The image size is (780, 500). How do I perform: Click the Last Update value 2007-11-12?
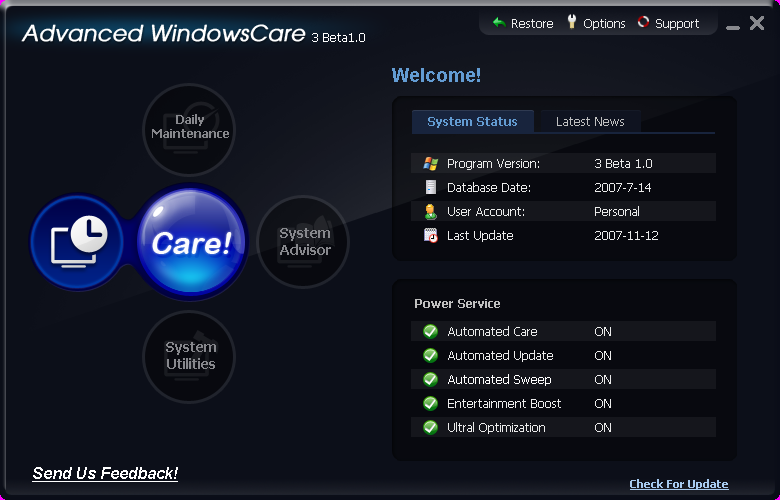(x=626, y=235)
